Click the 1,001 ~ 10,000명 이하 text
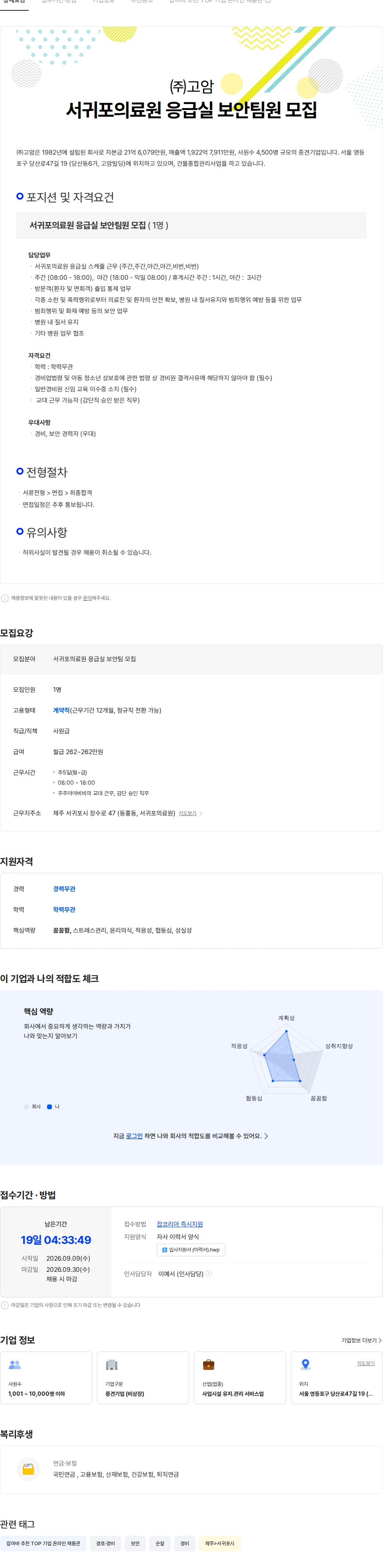Viewport: 383px width, 1568px height. (x=37, y=1393)
